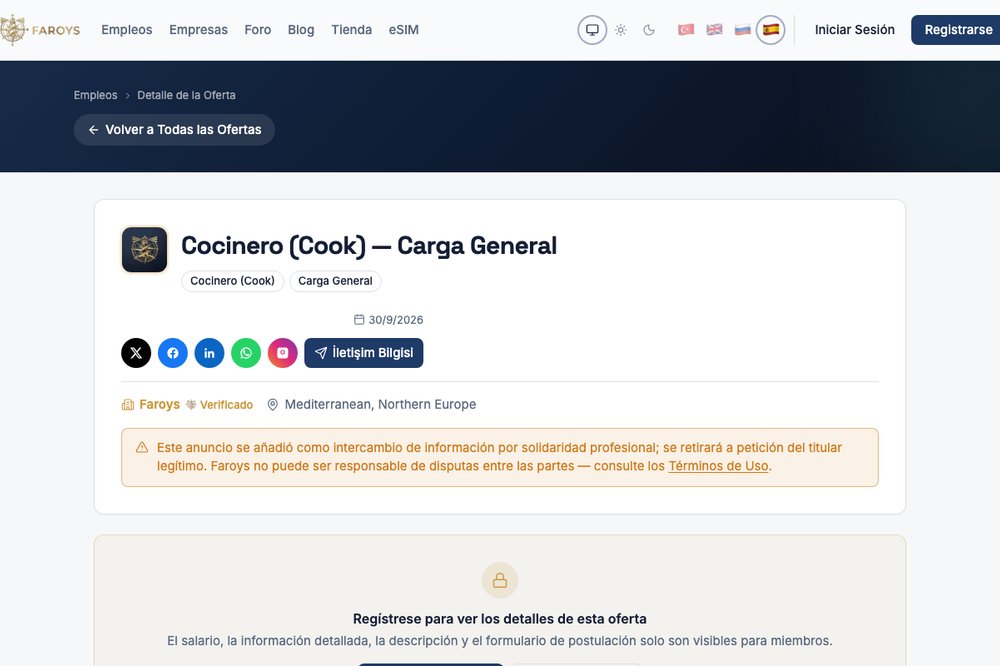Open the eSIM navigation item

tap(404, 30)
